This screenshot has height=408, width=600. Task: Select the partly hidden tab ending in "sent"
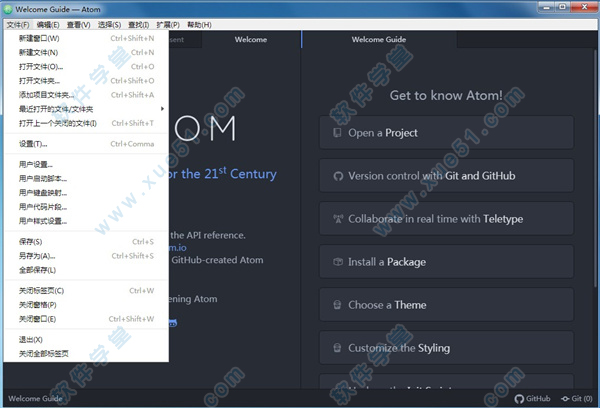click(x=185, y=39)
